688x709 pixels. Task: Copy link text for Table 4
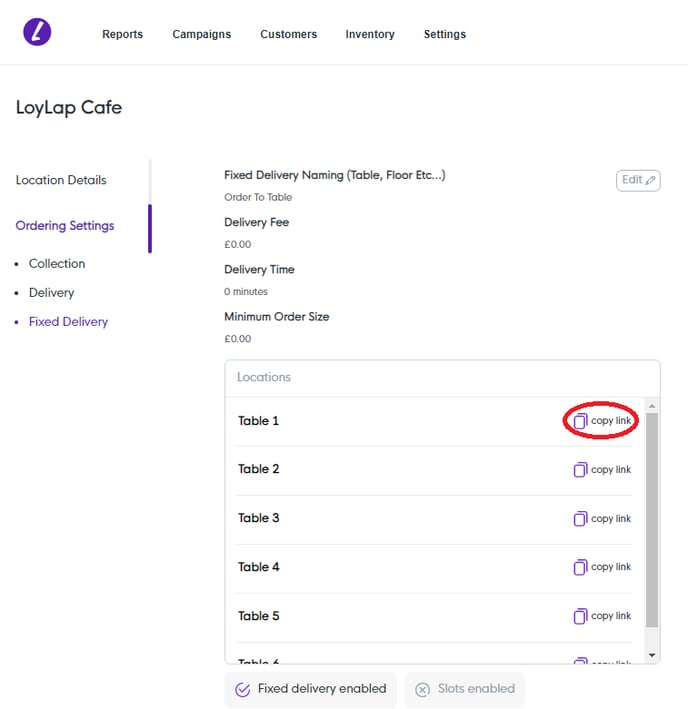pos(611,567)
